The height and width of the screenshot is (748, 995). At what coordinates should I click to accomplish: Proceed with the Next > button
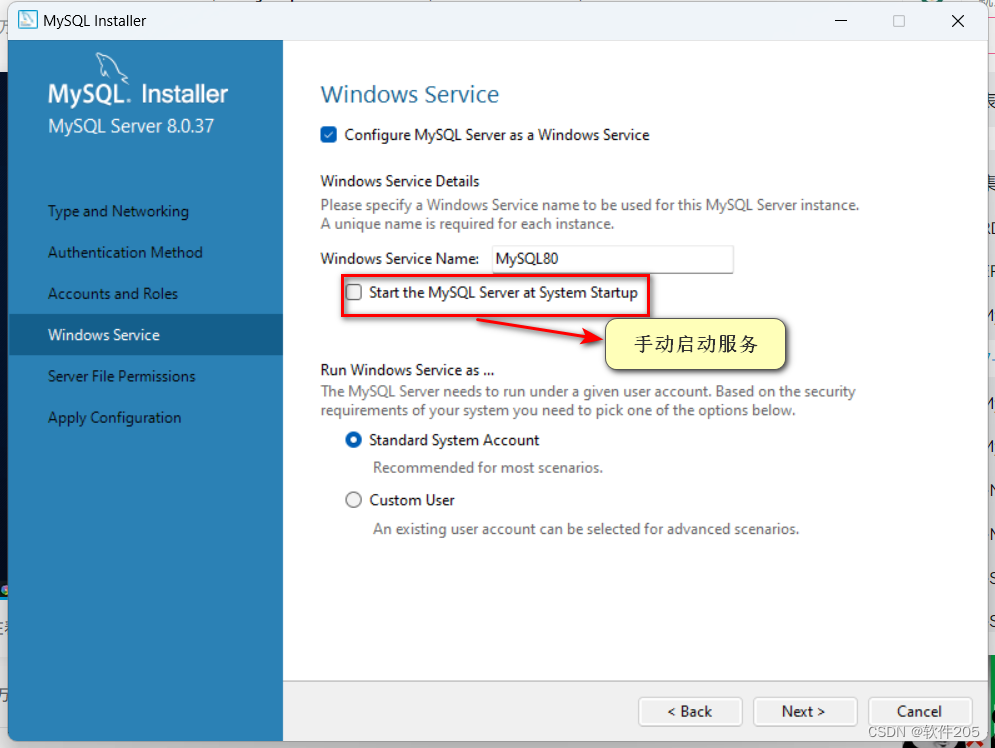click(805, 711)
